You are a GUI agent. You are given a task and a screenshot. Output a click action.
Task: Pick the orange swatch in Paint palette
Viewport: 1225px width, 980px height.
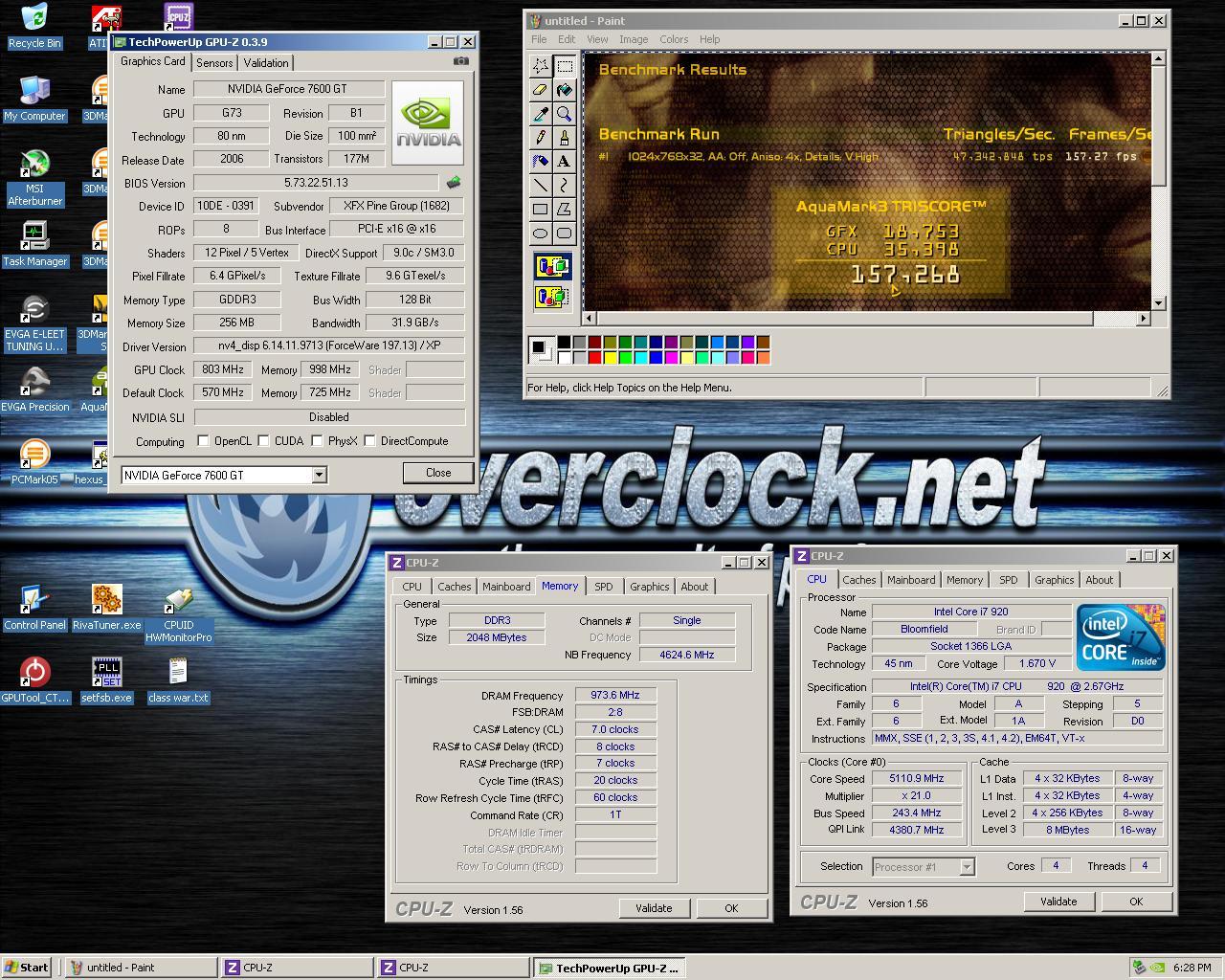763,358
